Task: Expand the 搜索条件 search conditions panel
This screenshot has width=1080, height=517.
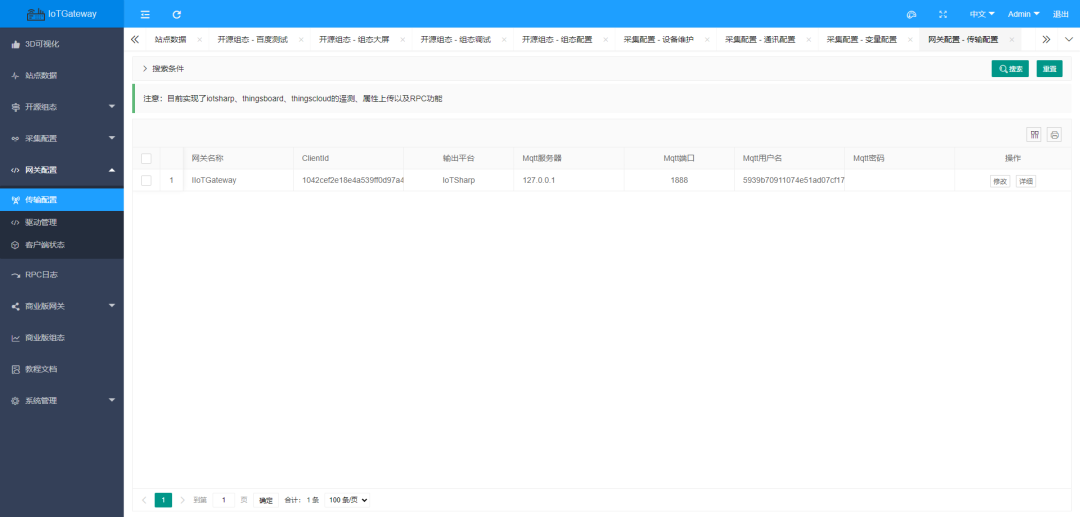Action: coord(163,69)
